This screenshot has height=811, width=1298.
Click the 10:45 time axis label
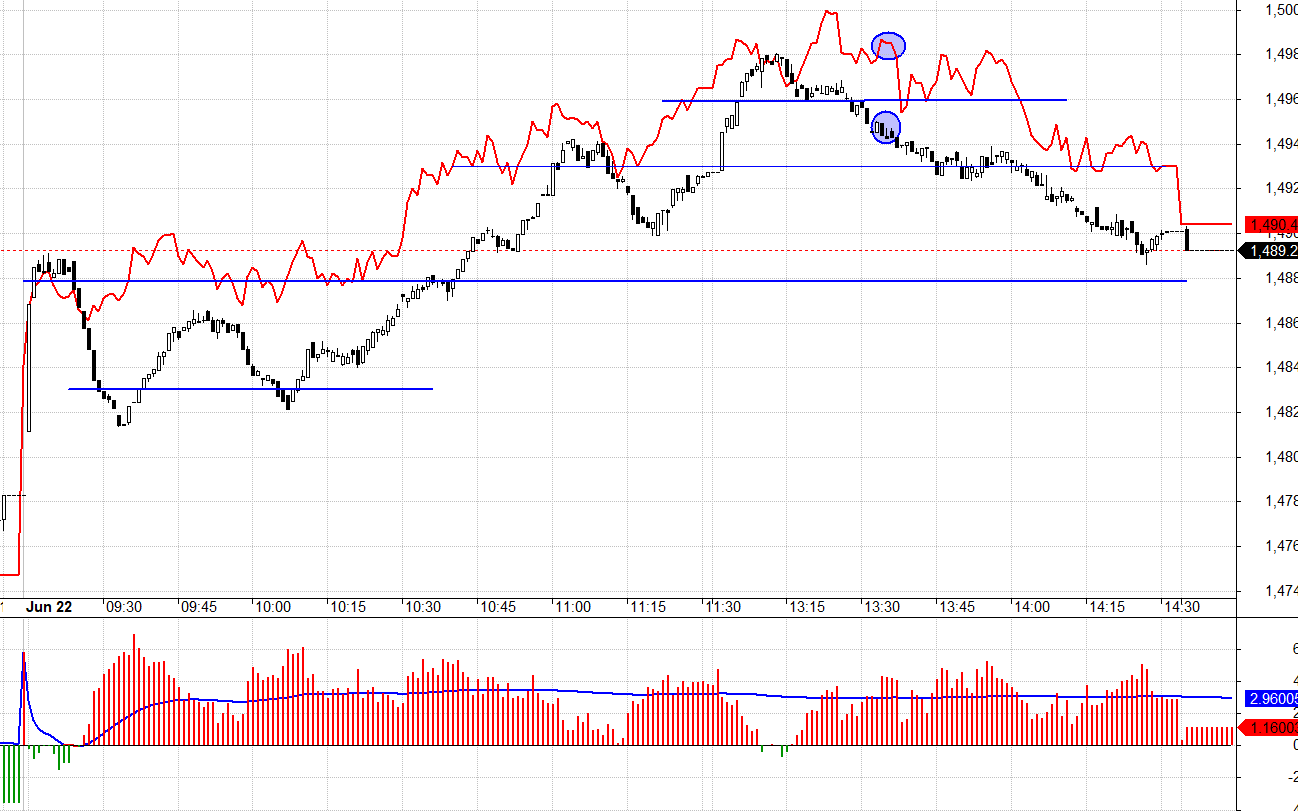click(497, 607)
